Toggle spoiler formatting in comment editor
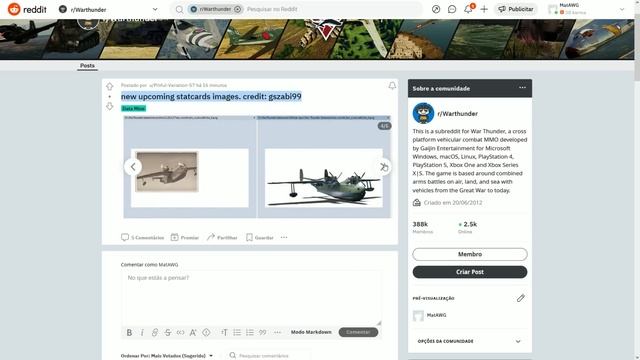The width and height of the screenshot is (640, 360). (206, 333)
